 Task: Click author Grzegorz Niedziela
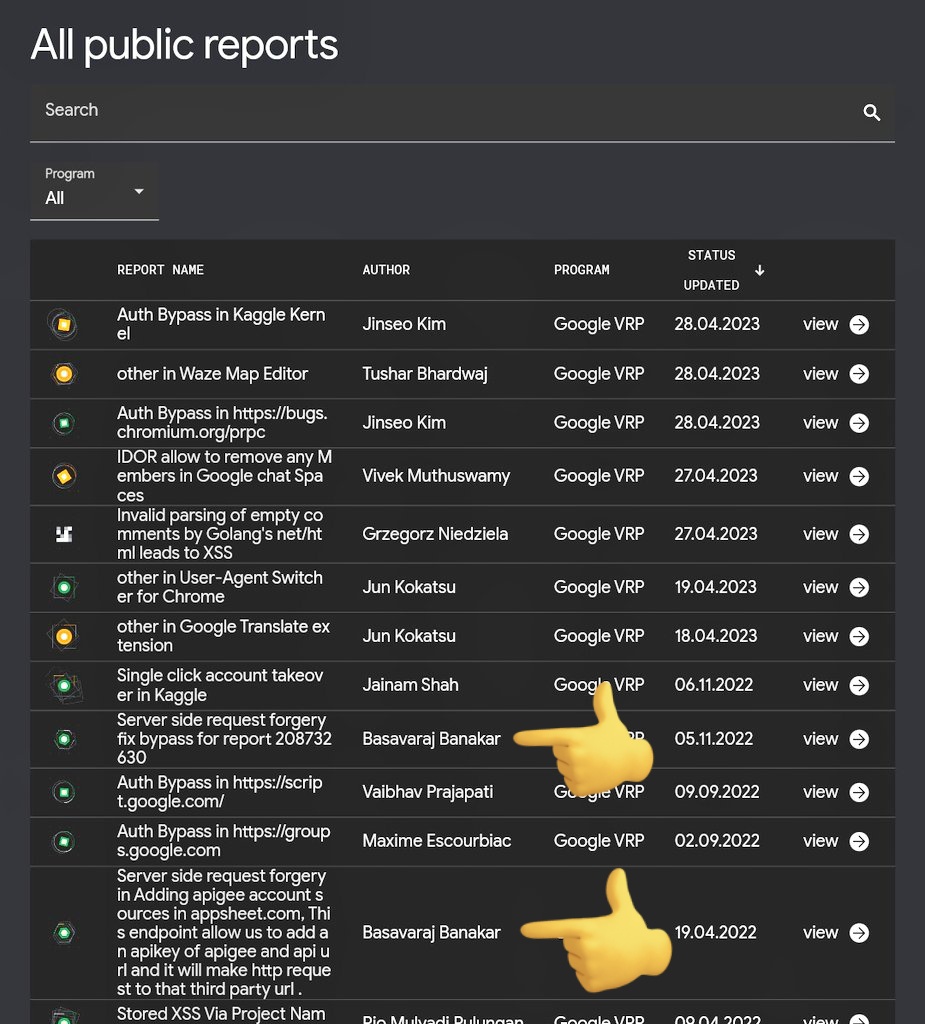435,534
